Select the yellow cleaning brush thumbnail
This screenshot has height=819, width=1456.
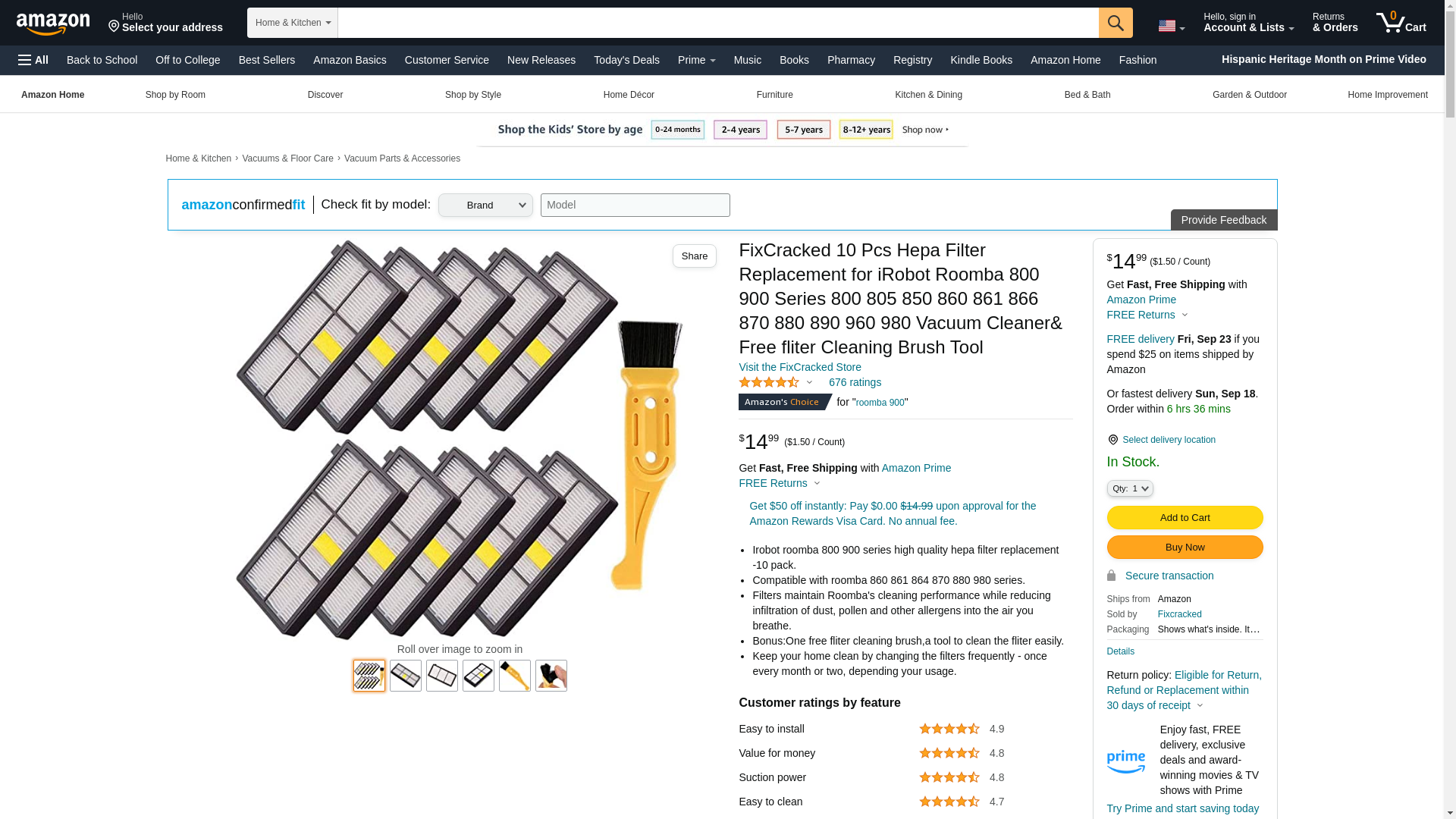[515, 676]
